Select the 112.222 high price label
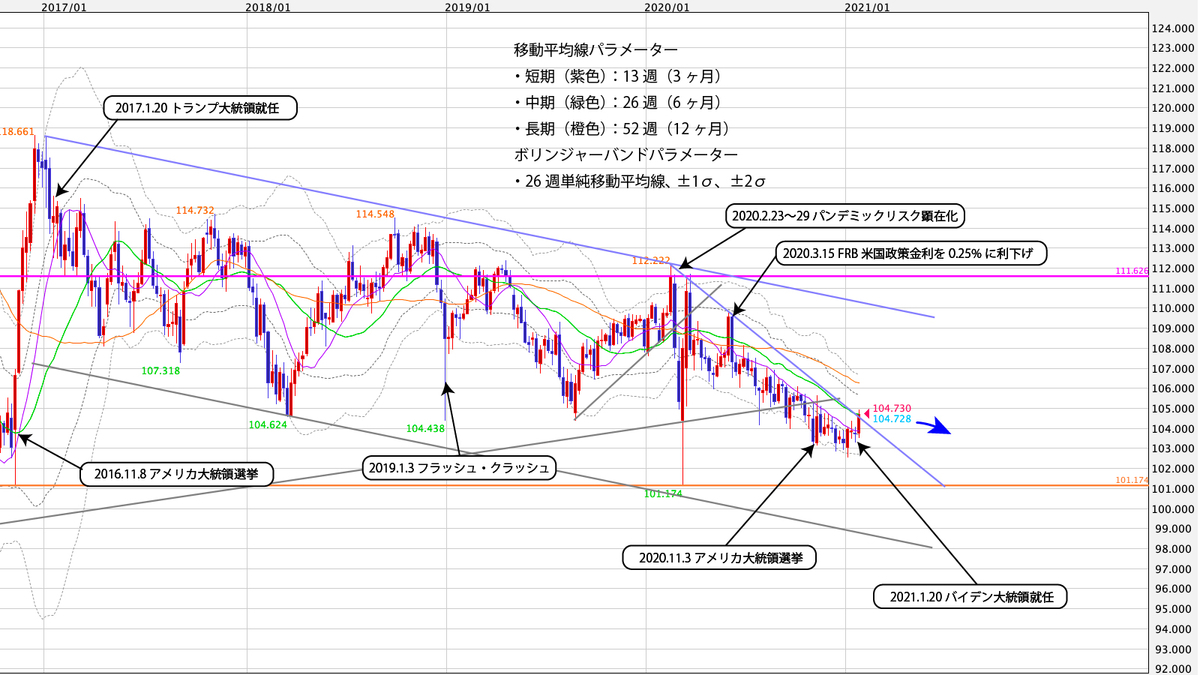Image resolution: width=1200 pixels, height=675 pixels. (651, 259)
